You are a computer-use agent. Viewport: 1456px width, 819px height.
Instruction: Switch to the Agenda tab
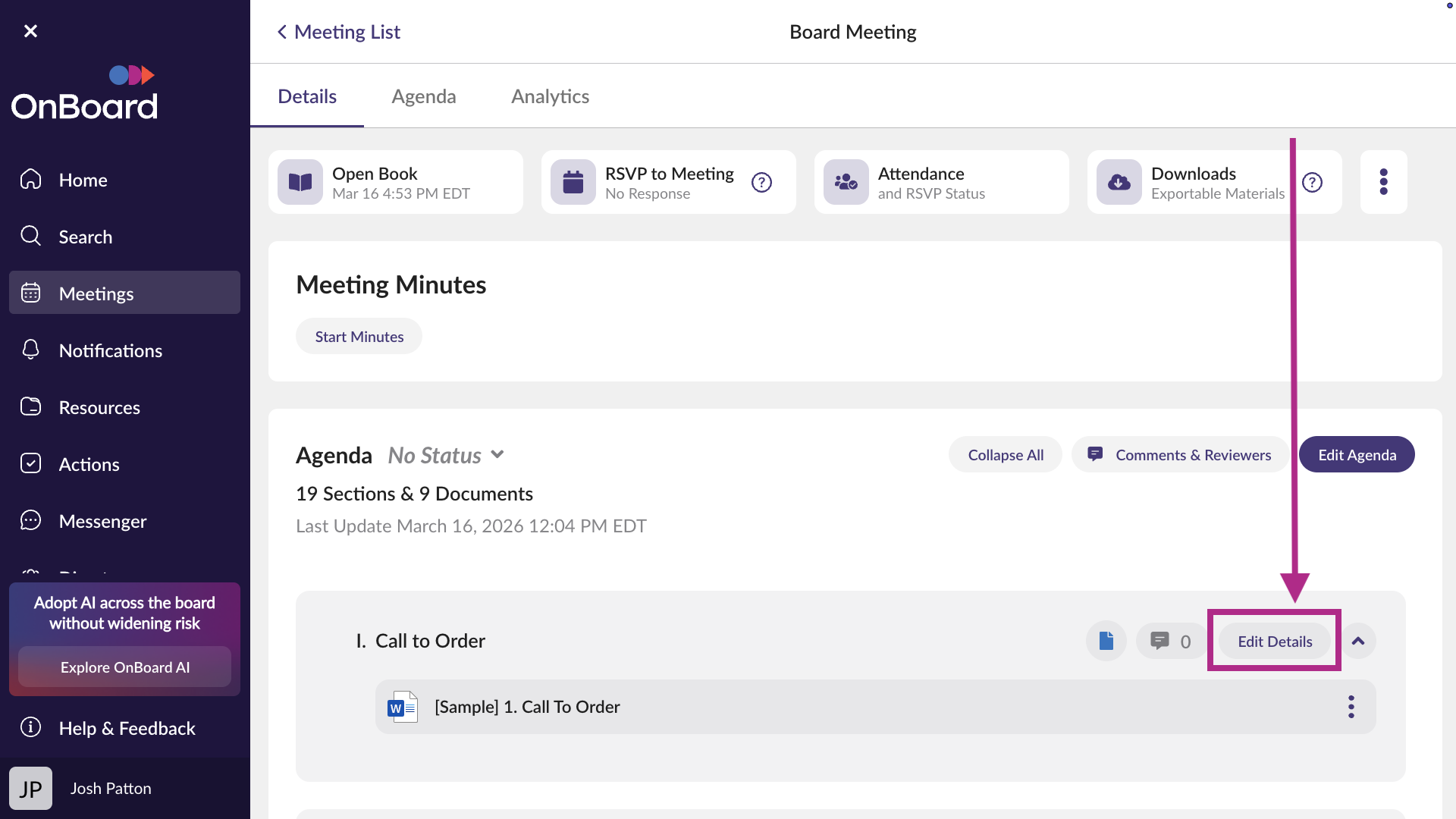423,96
